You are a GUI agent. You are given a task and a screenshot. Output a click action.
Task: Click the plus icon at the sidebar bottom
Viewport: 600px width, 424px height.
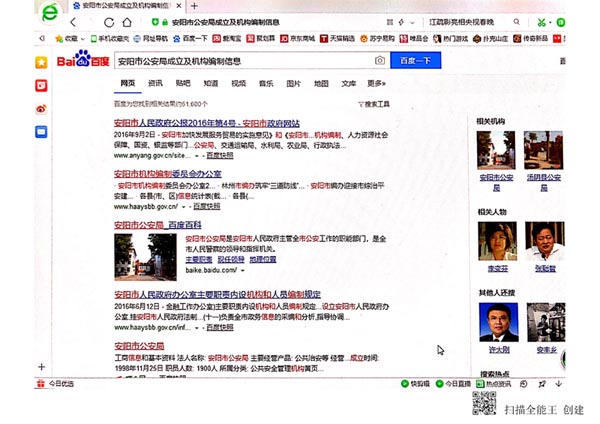click(x=41, y=367)
